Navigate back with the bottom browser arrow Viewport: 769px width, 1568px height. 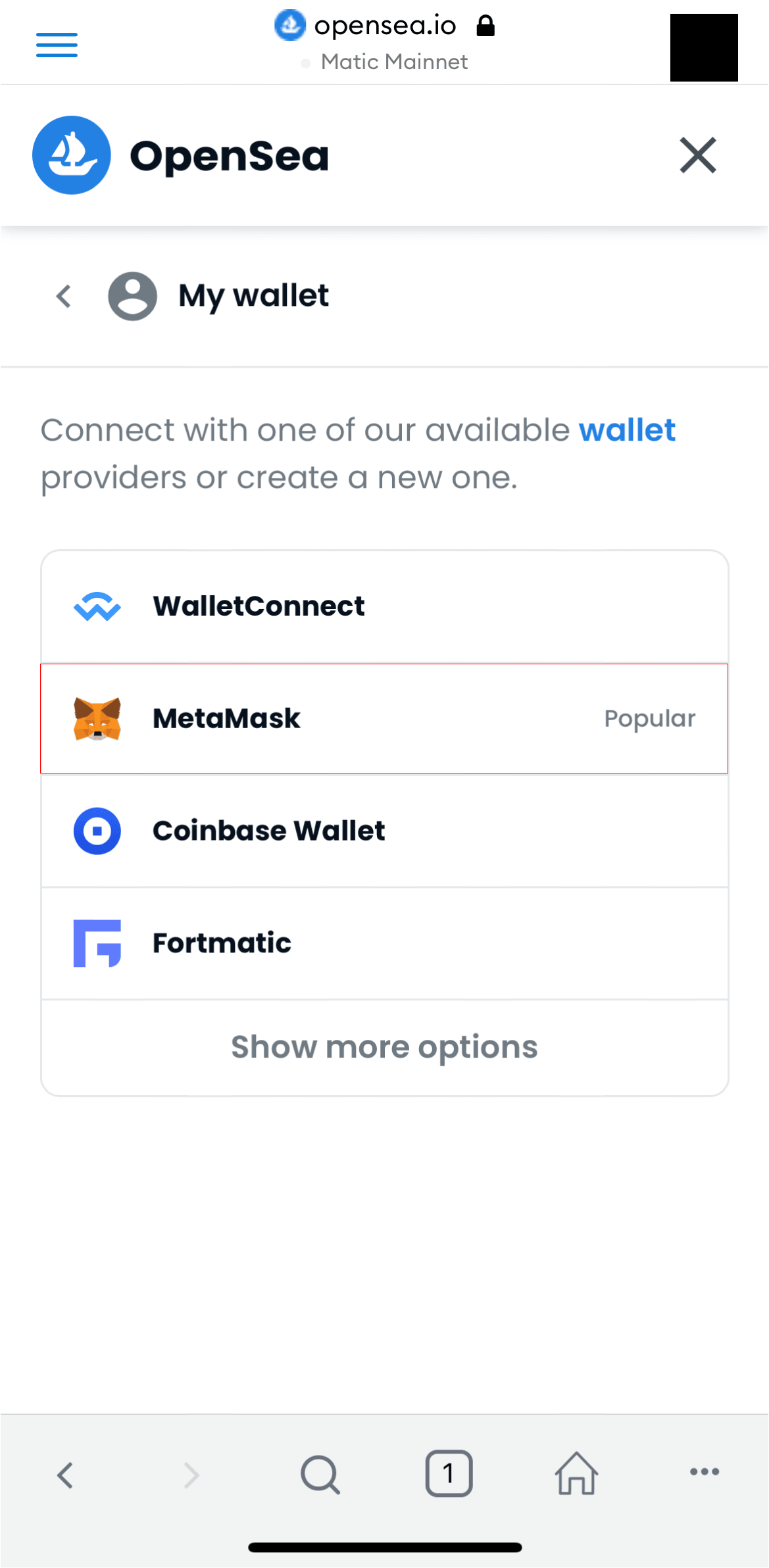(64, 1475)
